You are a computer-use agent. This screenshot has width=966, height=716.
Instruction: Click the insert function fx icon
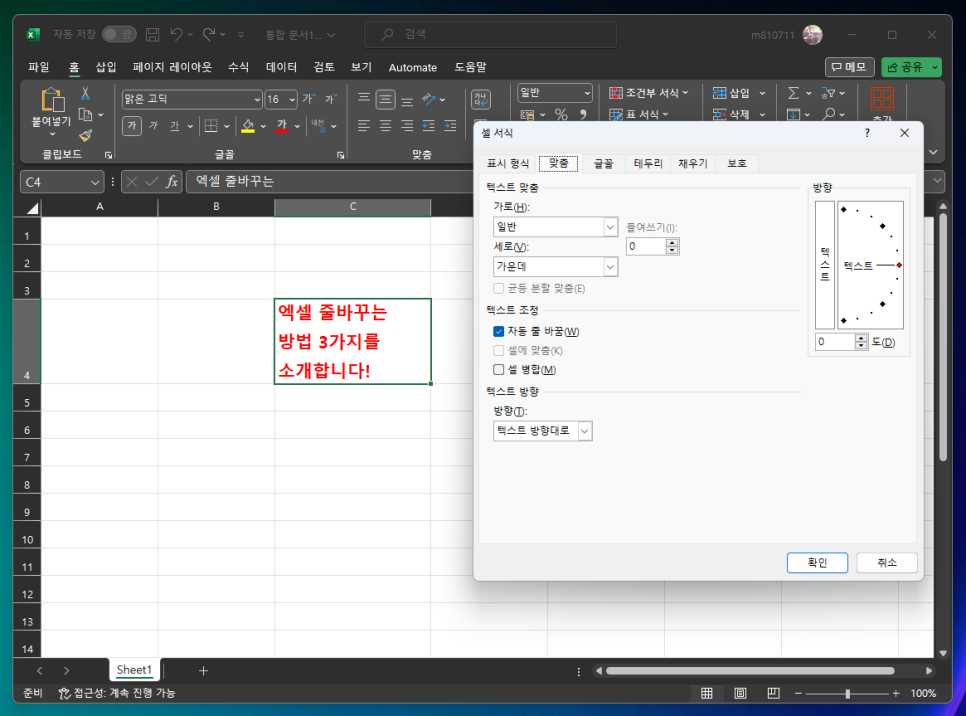point(172,182)
